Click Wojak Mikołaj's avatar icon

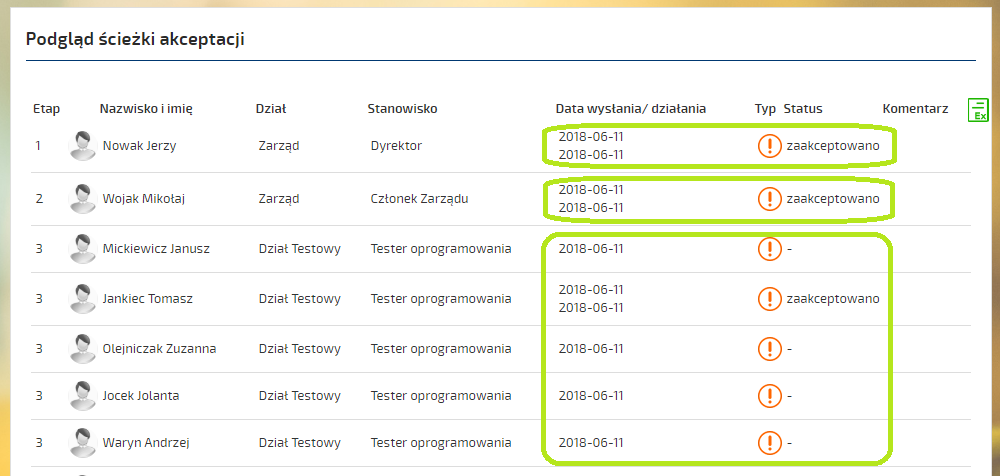pyautogui.click(x=82, y=198)
